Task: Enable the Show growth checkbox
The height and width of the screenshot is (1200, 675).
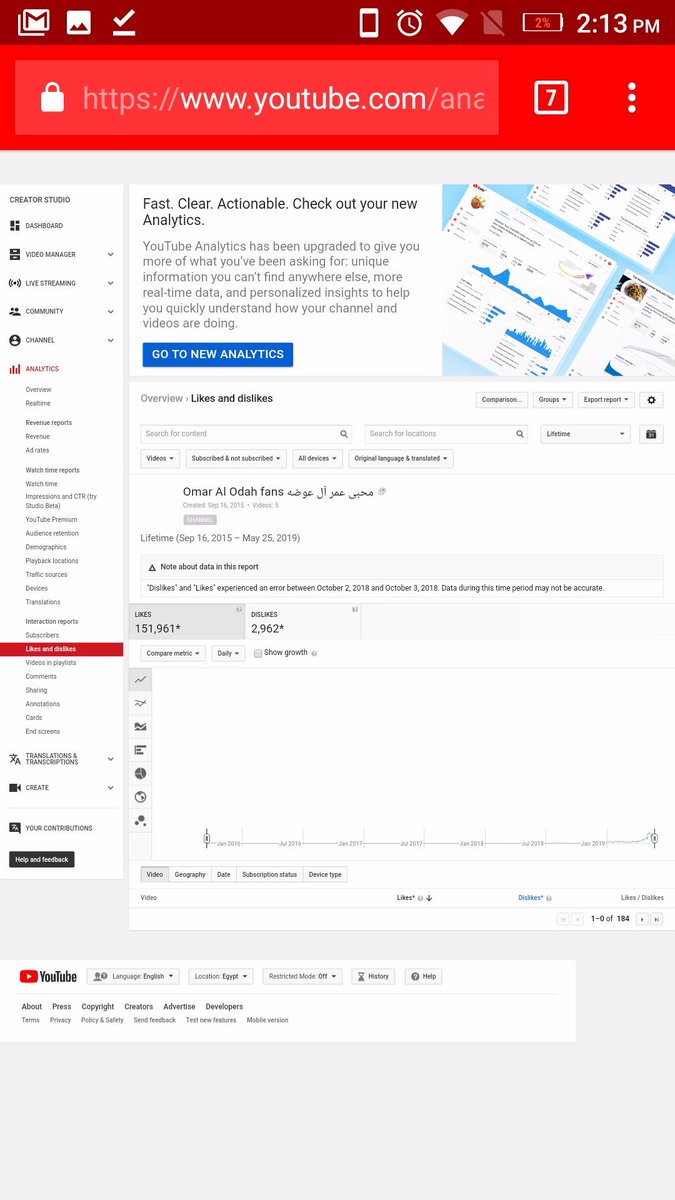Action: [258, 653]
